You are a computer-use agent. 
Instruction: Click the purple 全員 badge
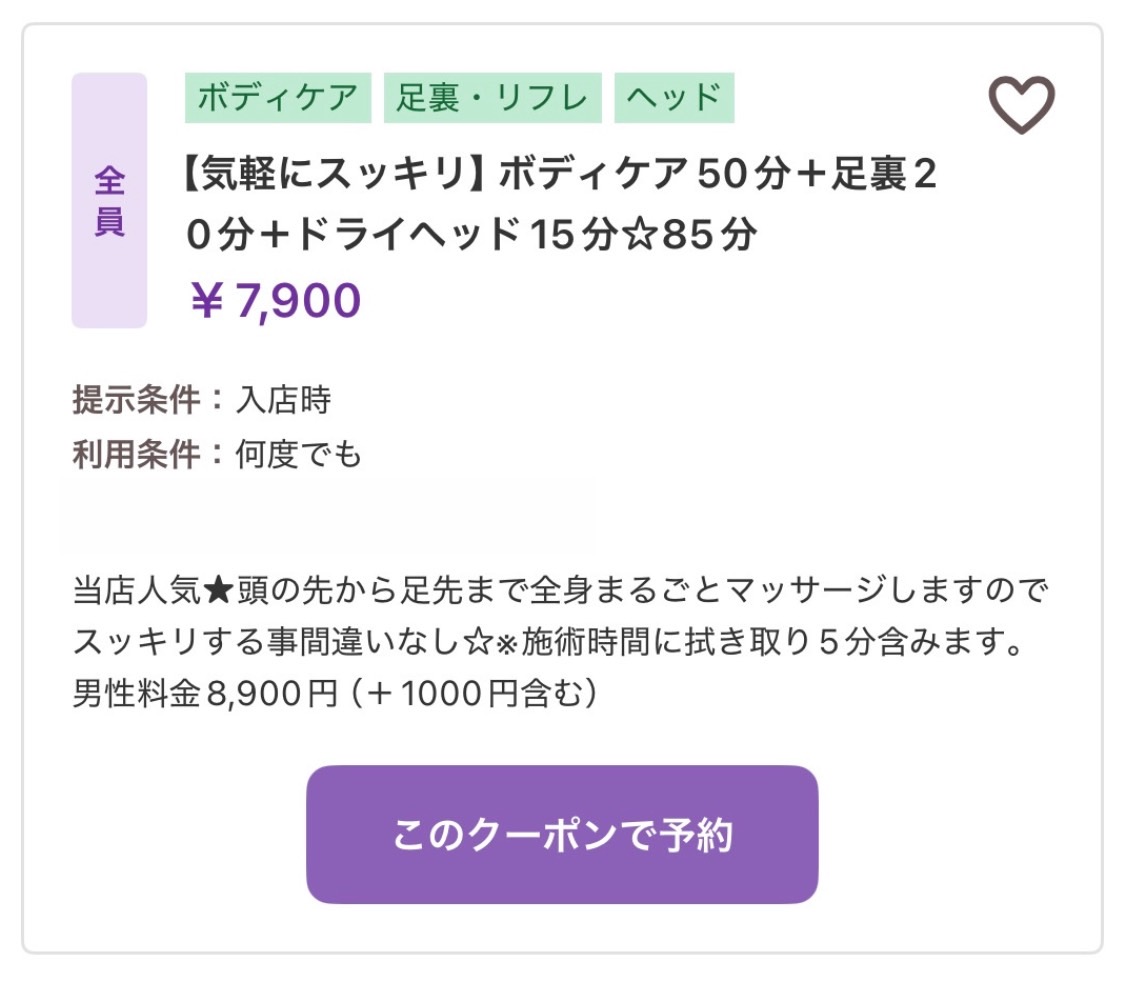[109, 200]
